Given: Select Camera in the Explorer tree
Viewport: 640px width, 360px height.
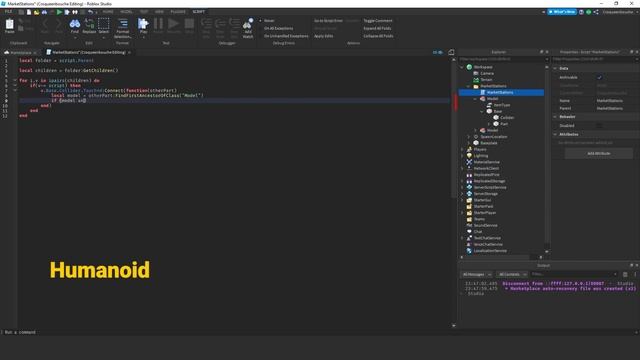Looking at the screenshot, I should 487,73.
